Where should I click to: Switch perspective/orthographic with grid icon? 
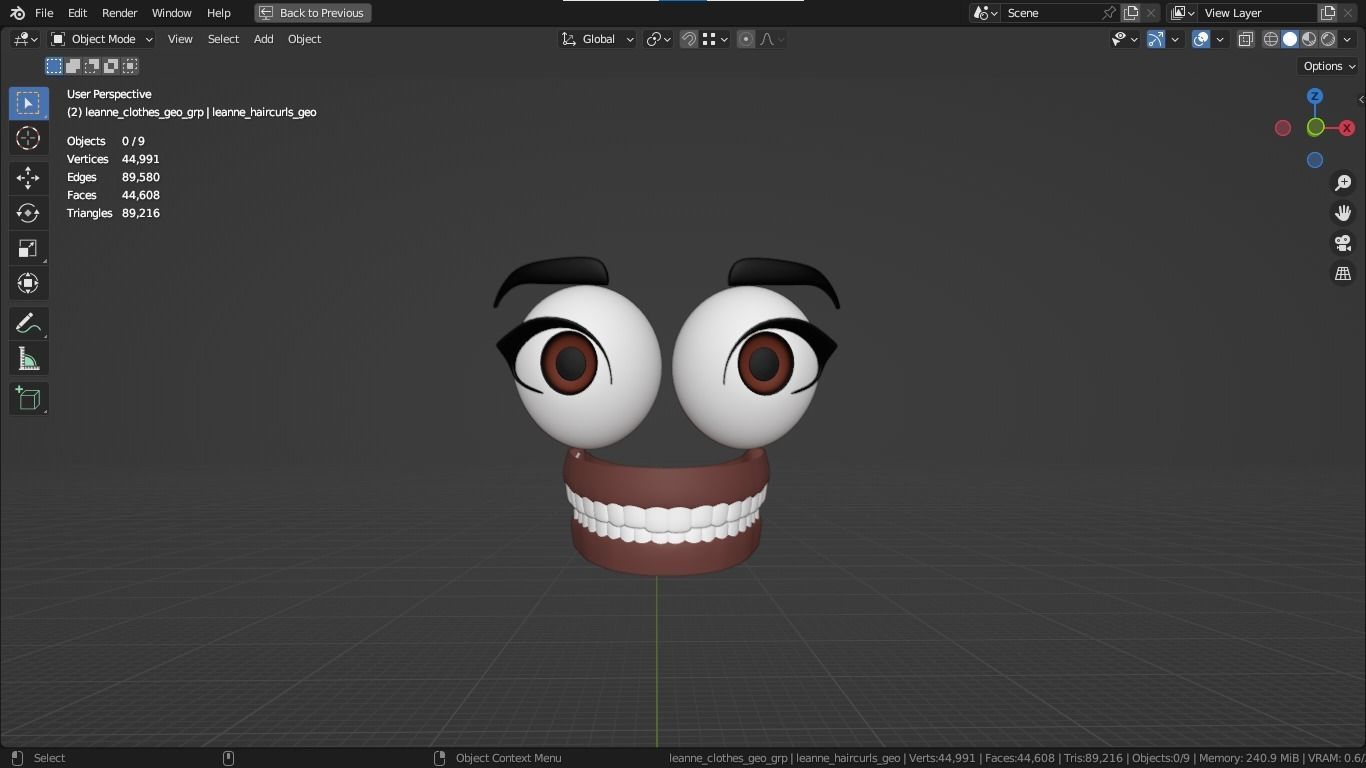point(1343,273)
